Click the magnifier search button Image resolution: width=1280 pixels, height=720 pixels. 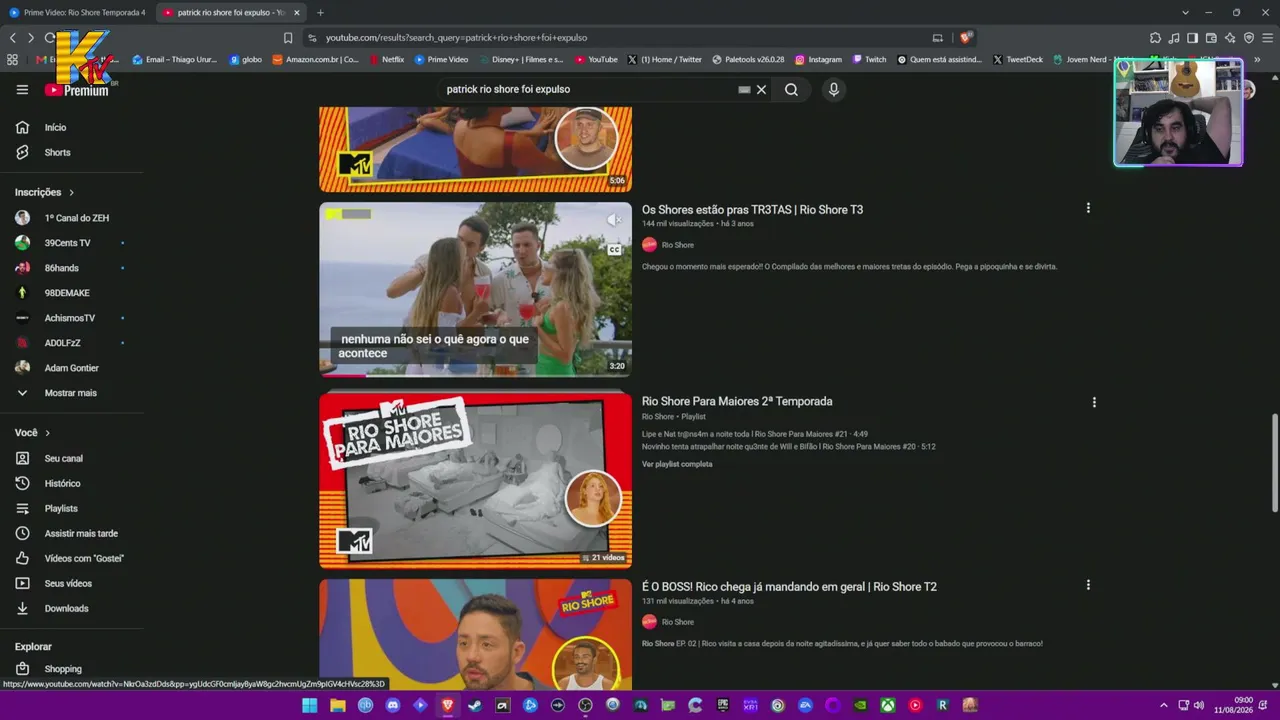[x=791, y=89]
